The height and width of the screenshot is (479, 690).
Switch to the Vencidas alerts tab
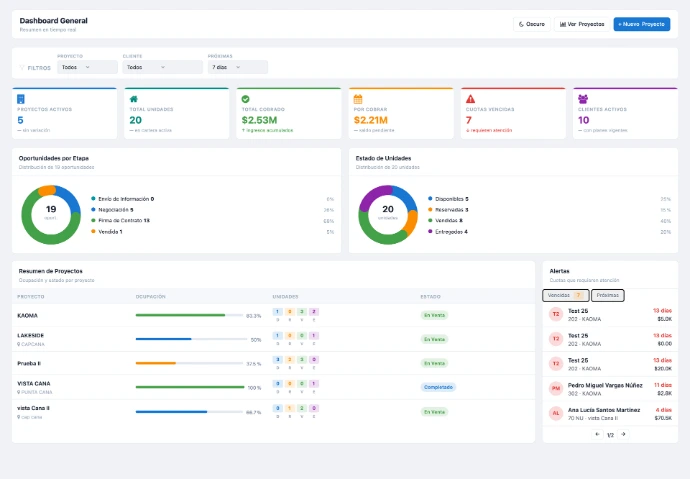tap(565, 295)
